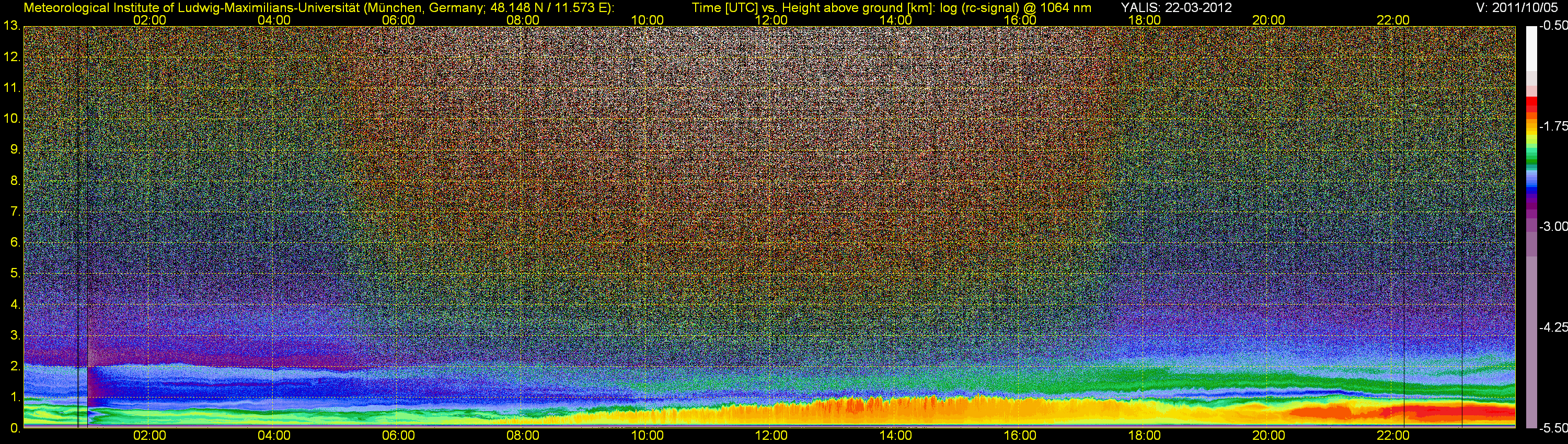Click the 1 km height axis label

pos(15,397)
